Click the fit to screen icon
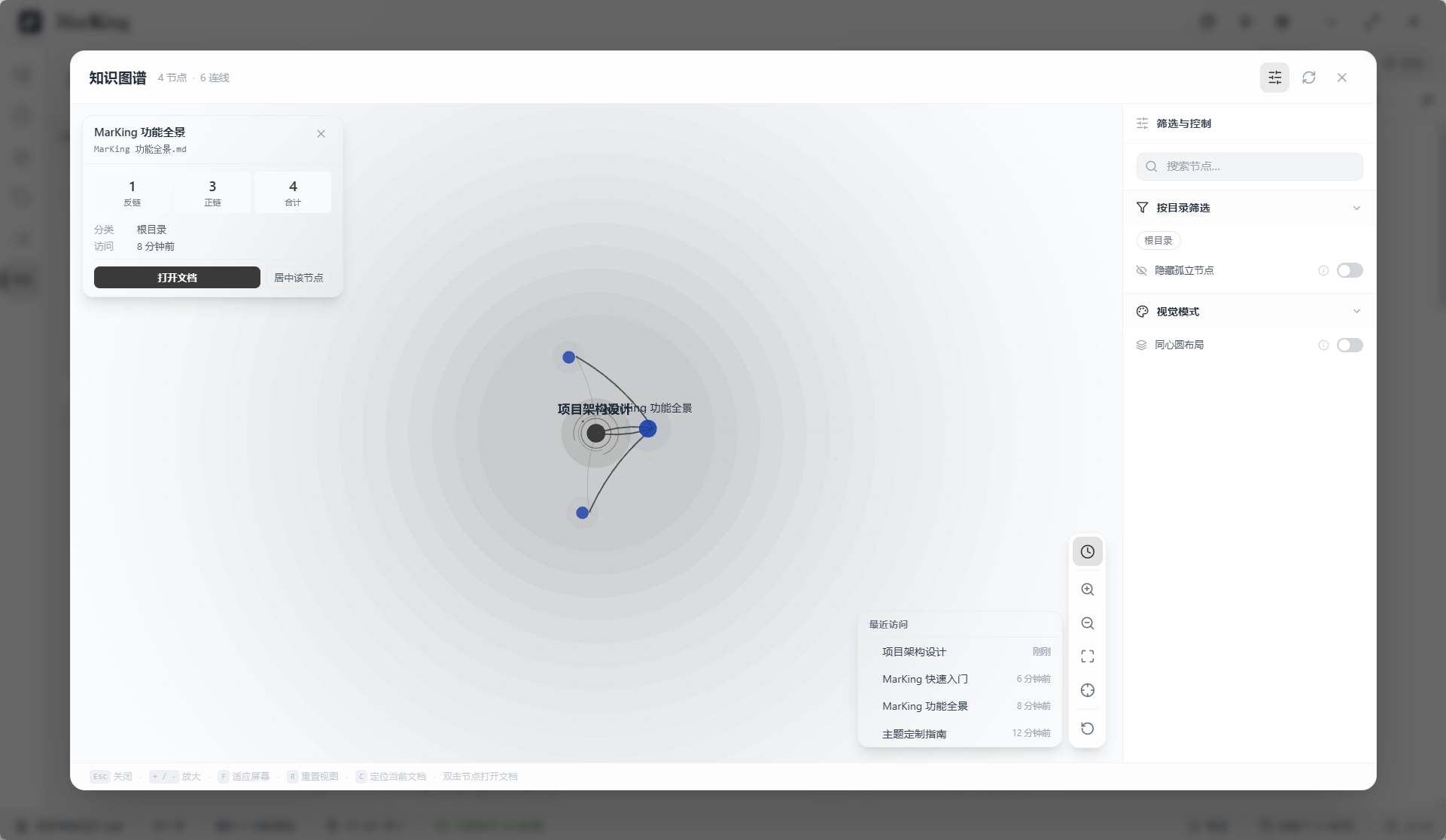The height and width of the screenshot is (840, 1446). click(1087, 656)
